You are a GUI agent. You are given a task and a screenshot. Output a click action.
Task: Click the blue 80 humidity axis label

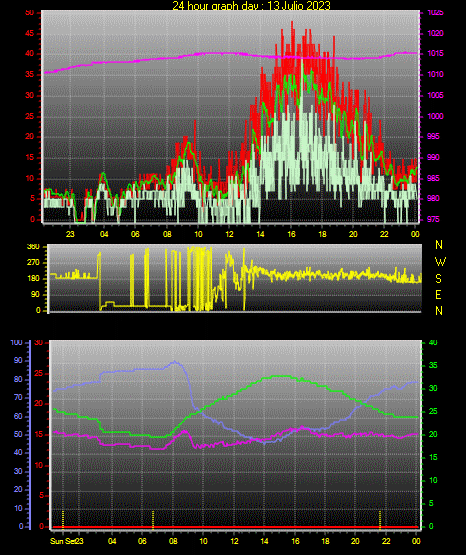18,379
